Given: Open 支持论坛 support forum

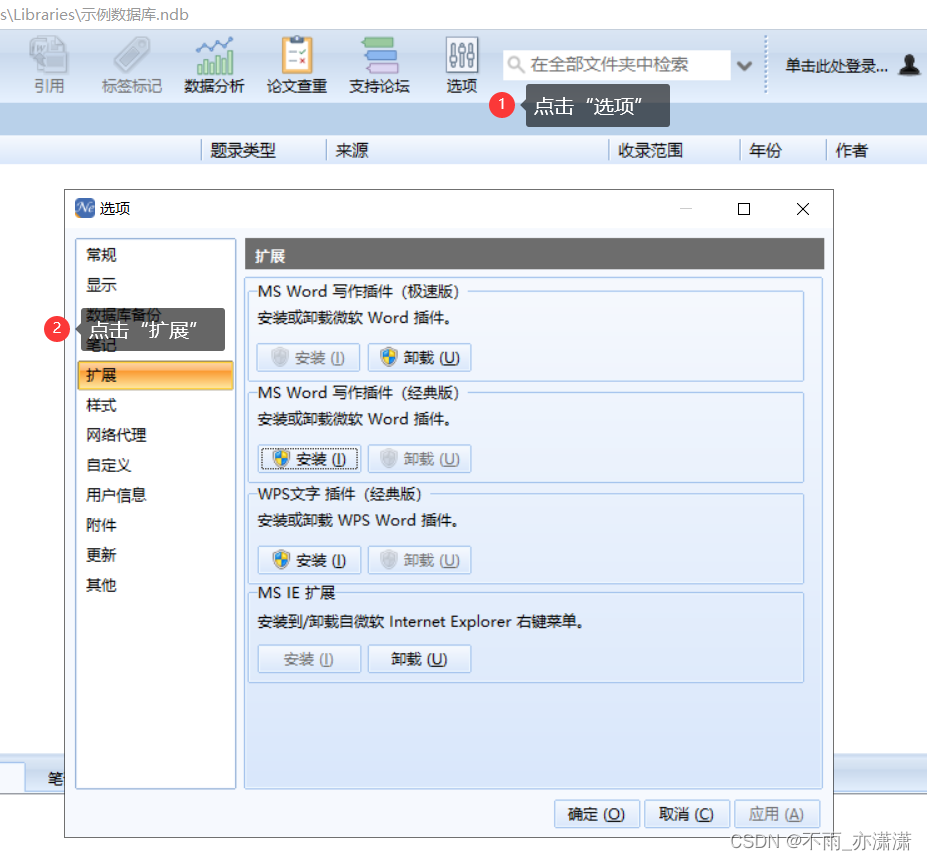Looking at the screenshot, I should 379,64.
